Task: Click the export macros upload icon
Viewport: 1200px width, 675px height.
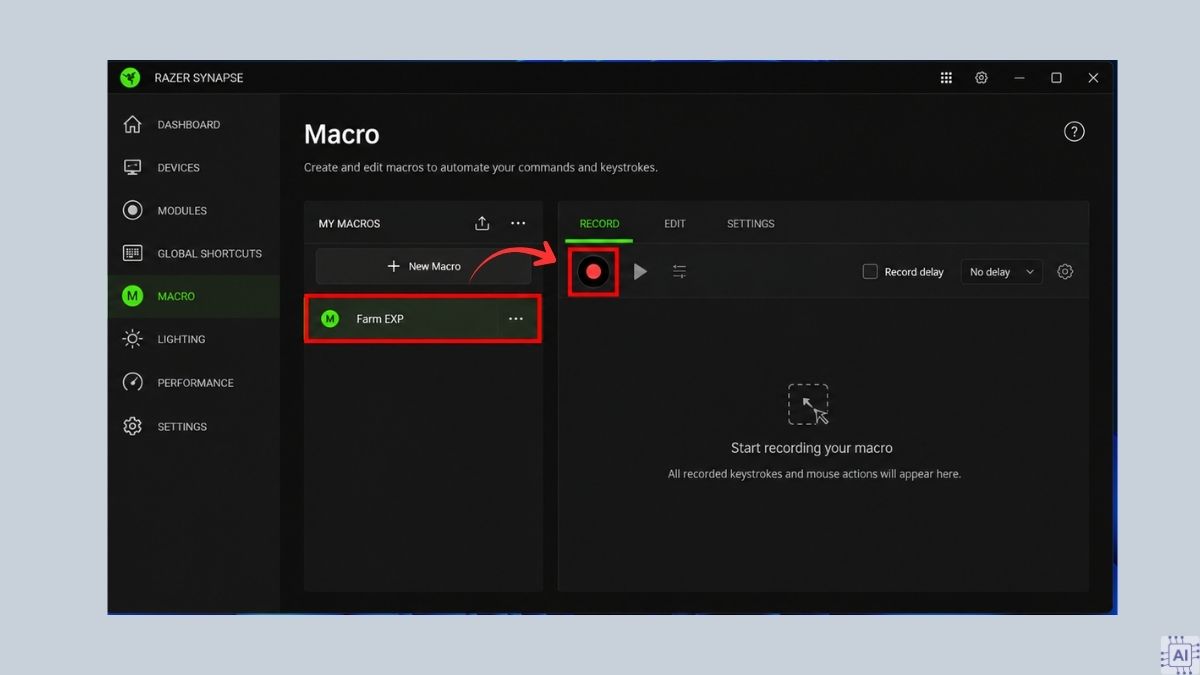Action: click(x=482, y=223)
